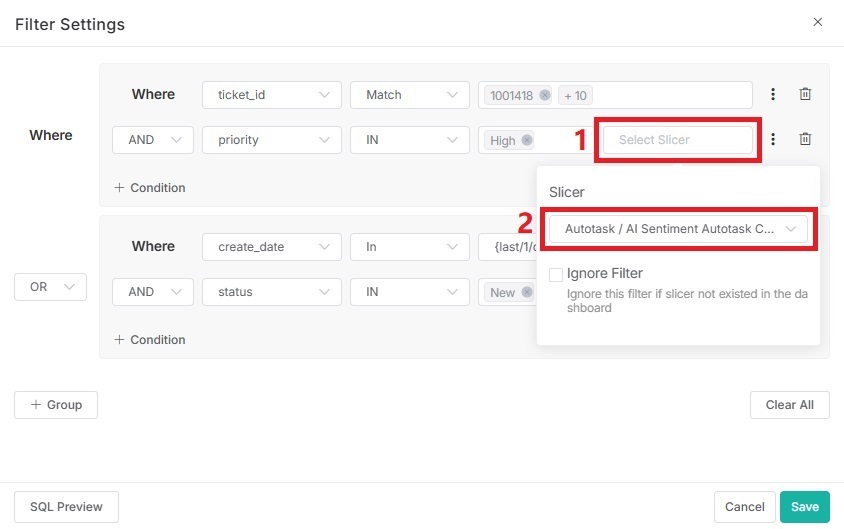Screen dimensions: 844x529
Task: Open the create_date field dropdown
Action: click(x=271, y=247)
